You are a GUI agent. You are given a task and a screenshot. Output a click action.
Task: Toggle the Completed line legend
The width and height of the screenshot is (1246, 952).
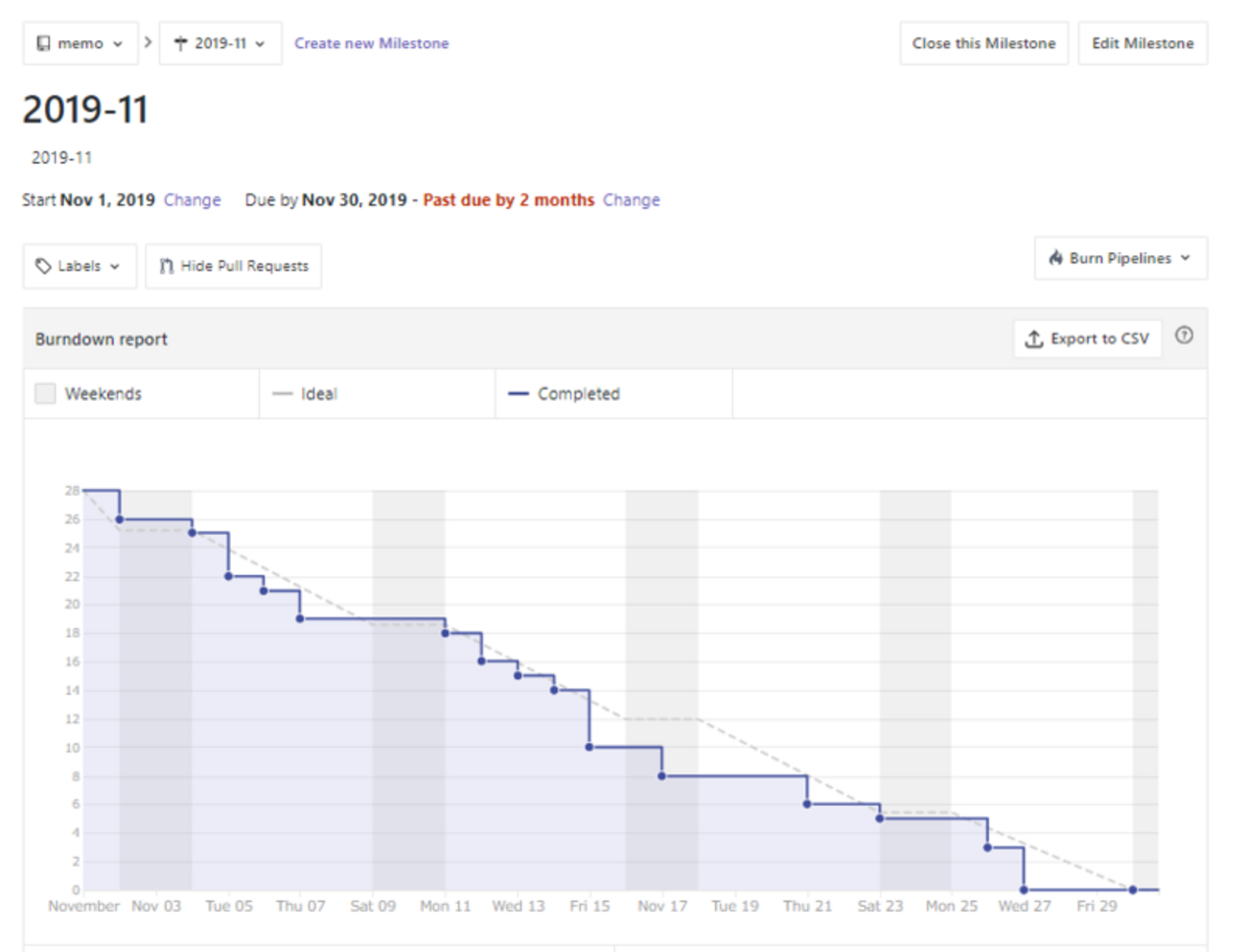pyautogui.click(x=565, y=393)
